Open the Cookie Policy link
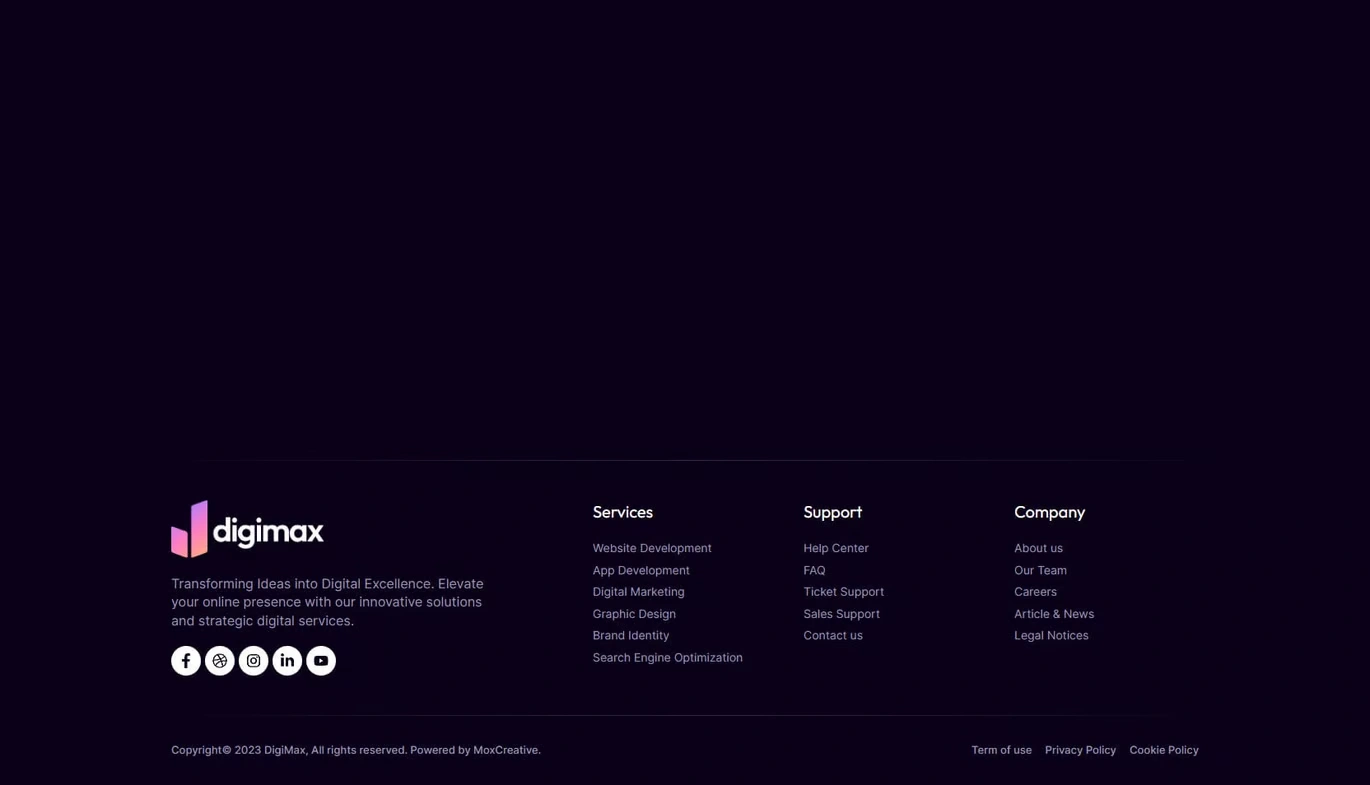 point(1164,750)
